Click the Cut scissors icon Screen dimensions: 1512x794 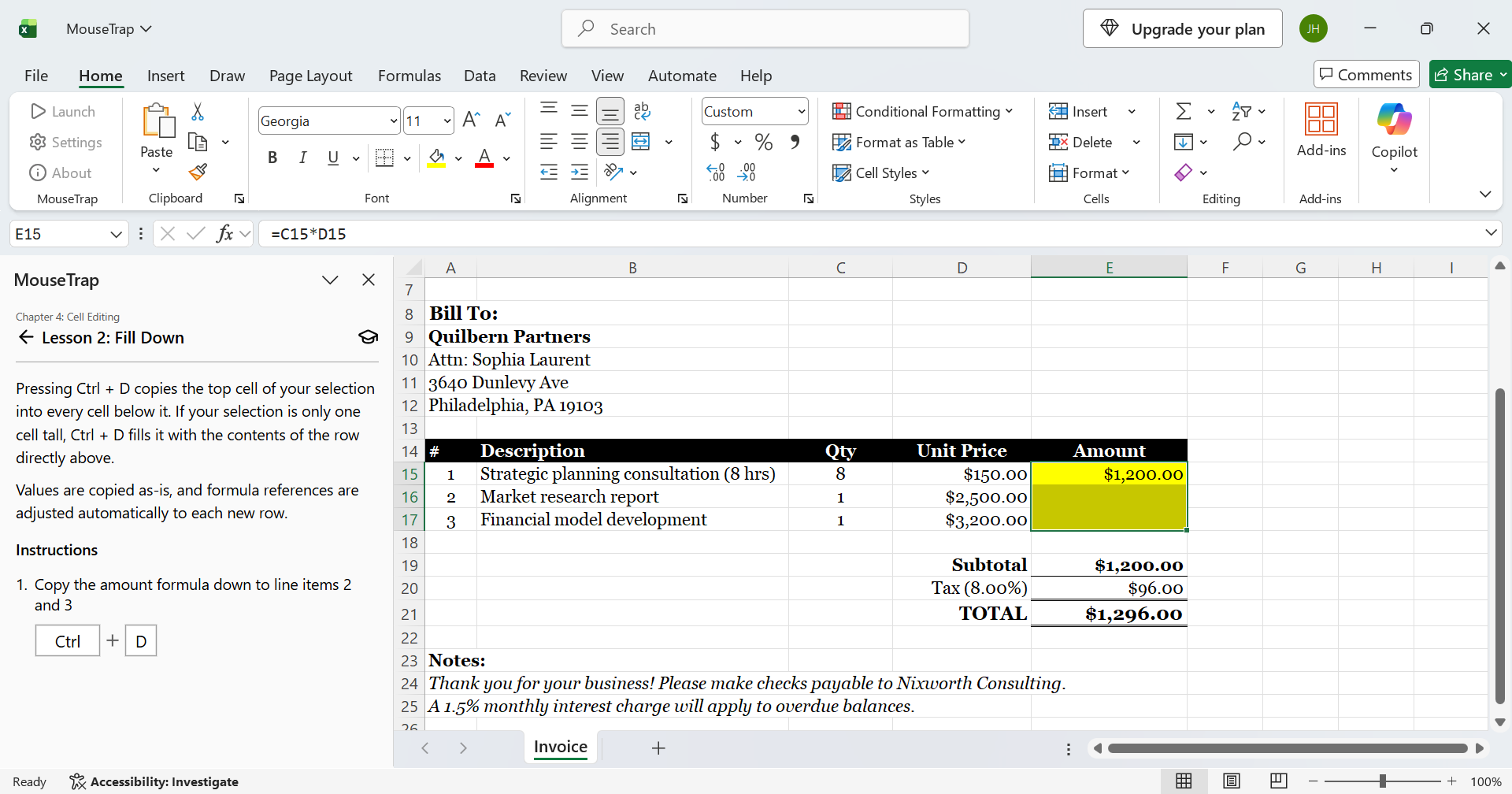click(198, 112)
